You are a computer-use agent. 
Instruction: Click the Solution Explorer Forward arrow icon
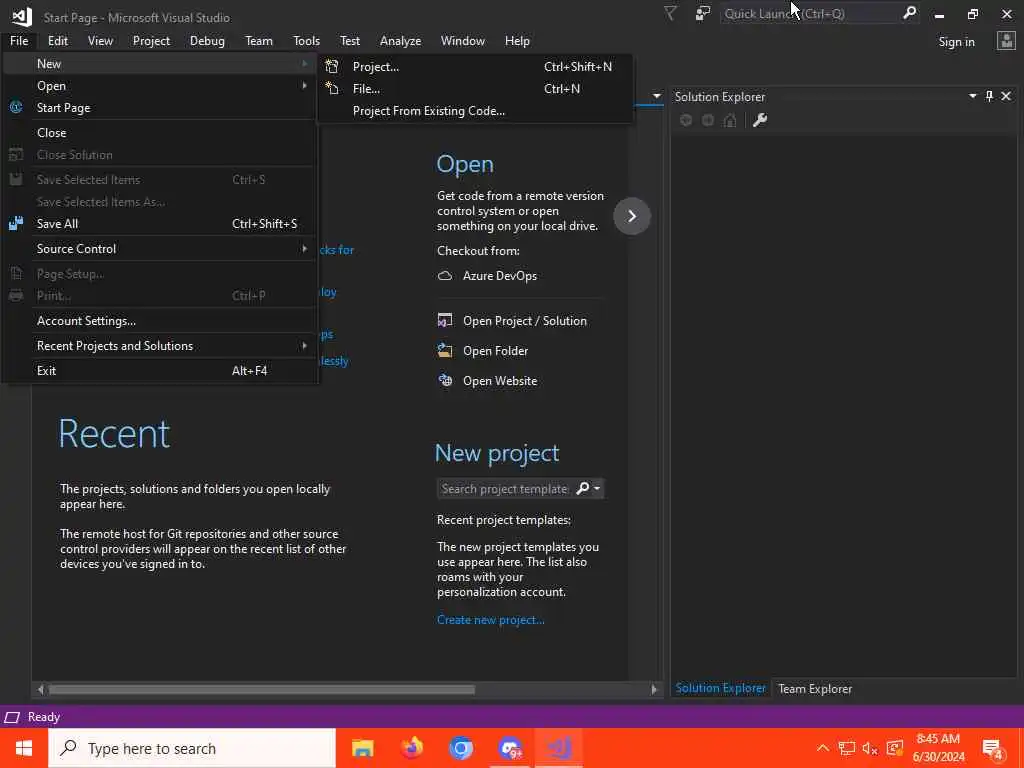pyautogui.click(x=708, y=120)
